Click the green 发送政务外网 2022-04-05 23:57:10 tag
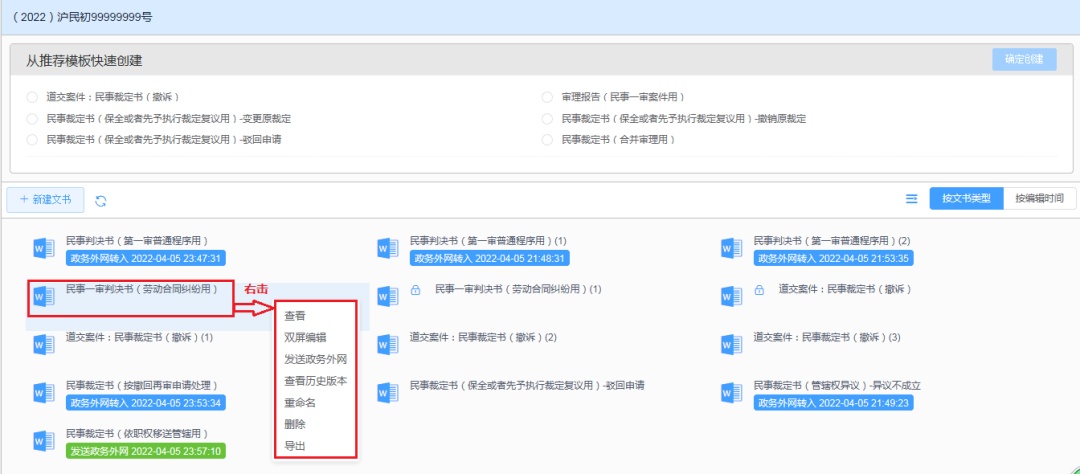Viewport: 1080px width, 474px height. (x=146, y=451)
